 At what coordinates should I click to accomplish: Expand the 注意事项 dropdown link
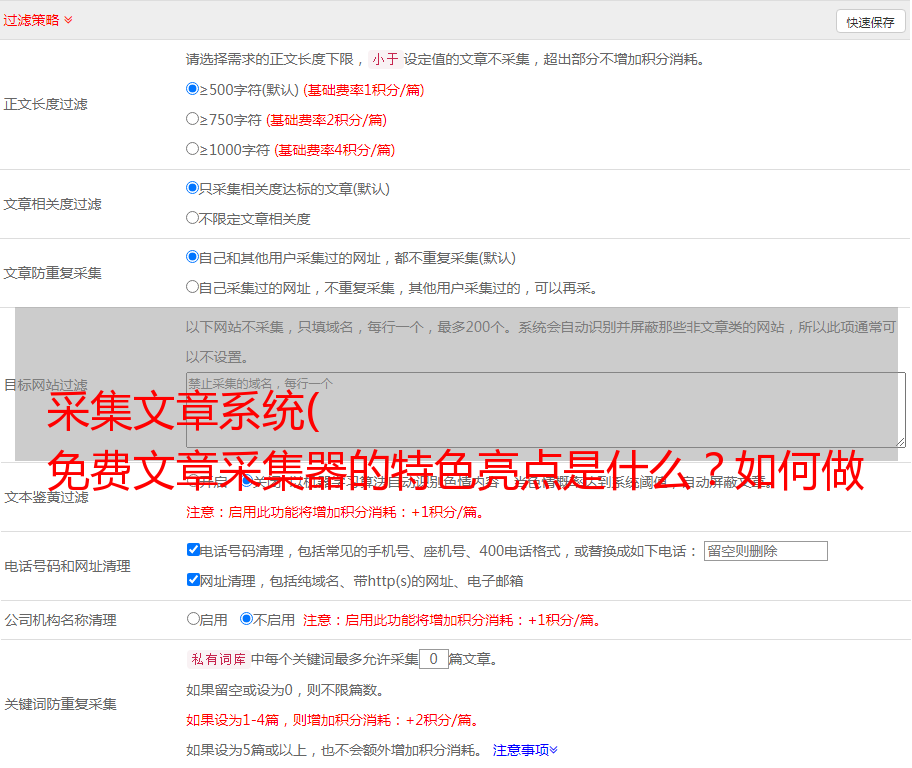[525, 749]
